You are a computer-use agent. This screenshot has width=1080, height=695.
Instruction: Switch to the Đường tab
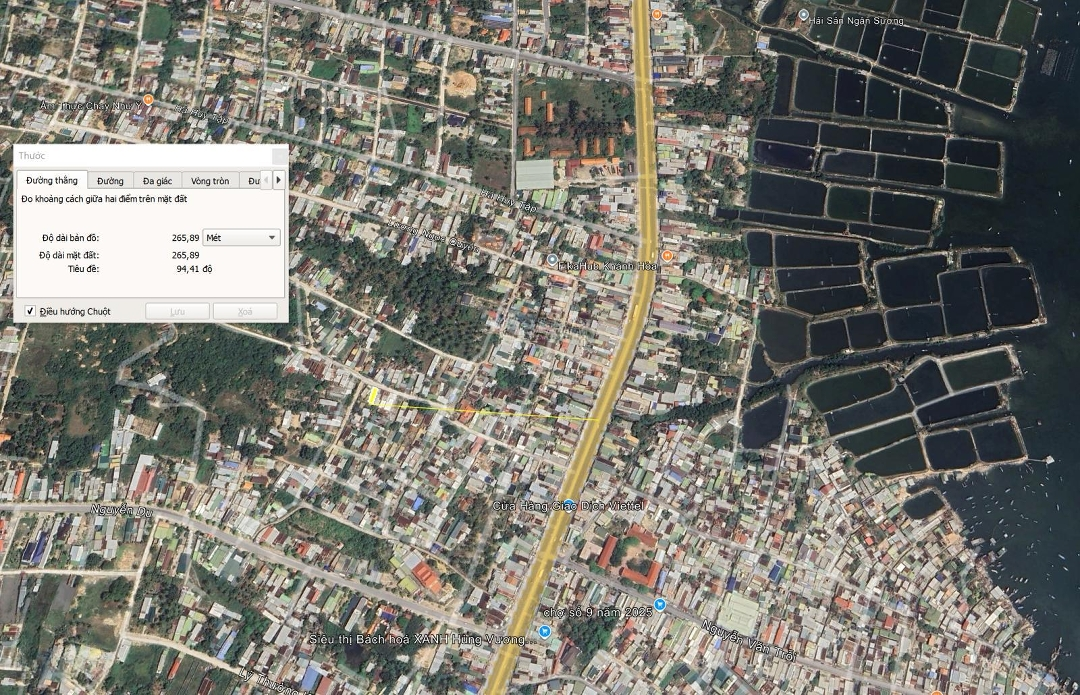pos(110,181)
